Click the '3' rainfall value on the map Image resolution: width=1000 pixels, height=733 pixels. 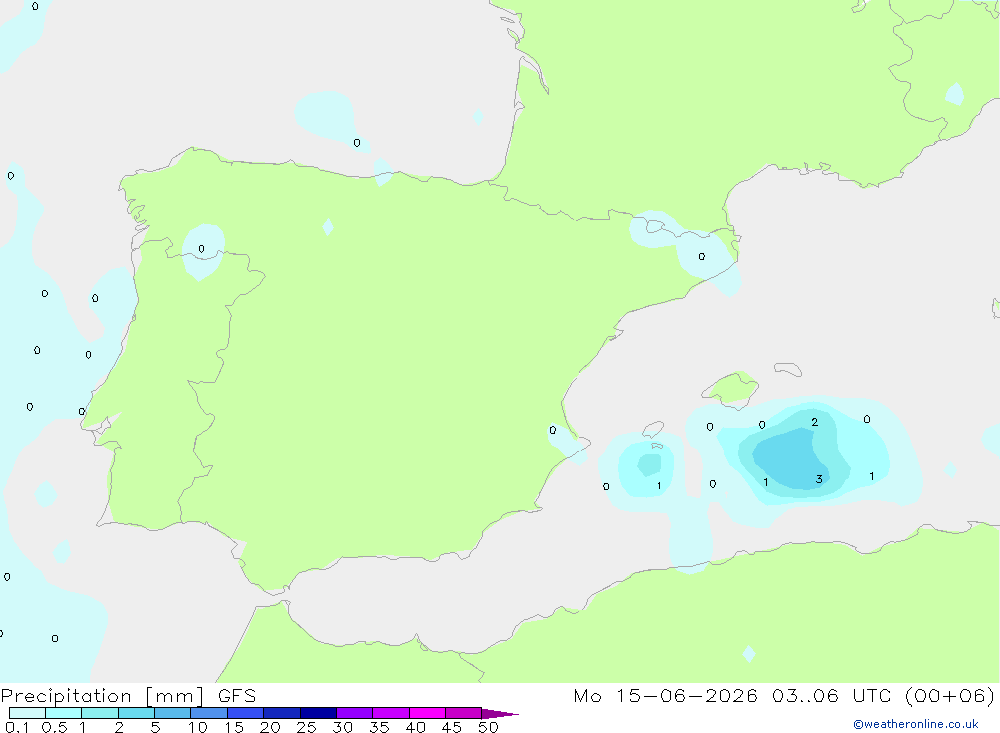coord(819,479)
